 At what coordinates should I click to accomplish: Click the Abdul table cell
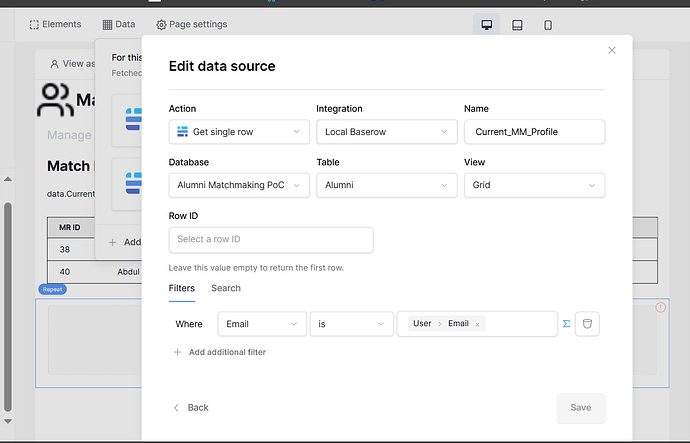pyautogui.click(x=128, y=272)
